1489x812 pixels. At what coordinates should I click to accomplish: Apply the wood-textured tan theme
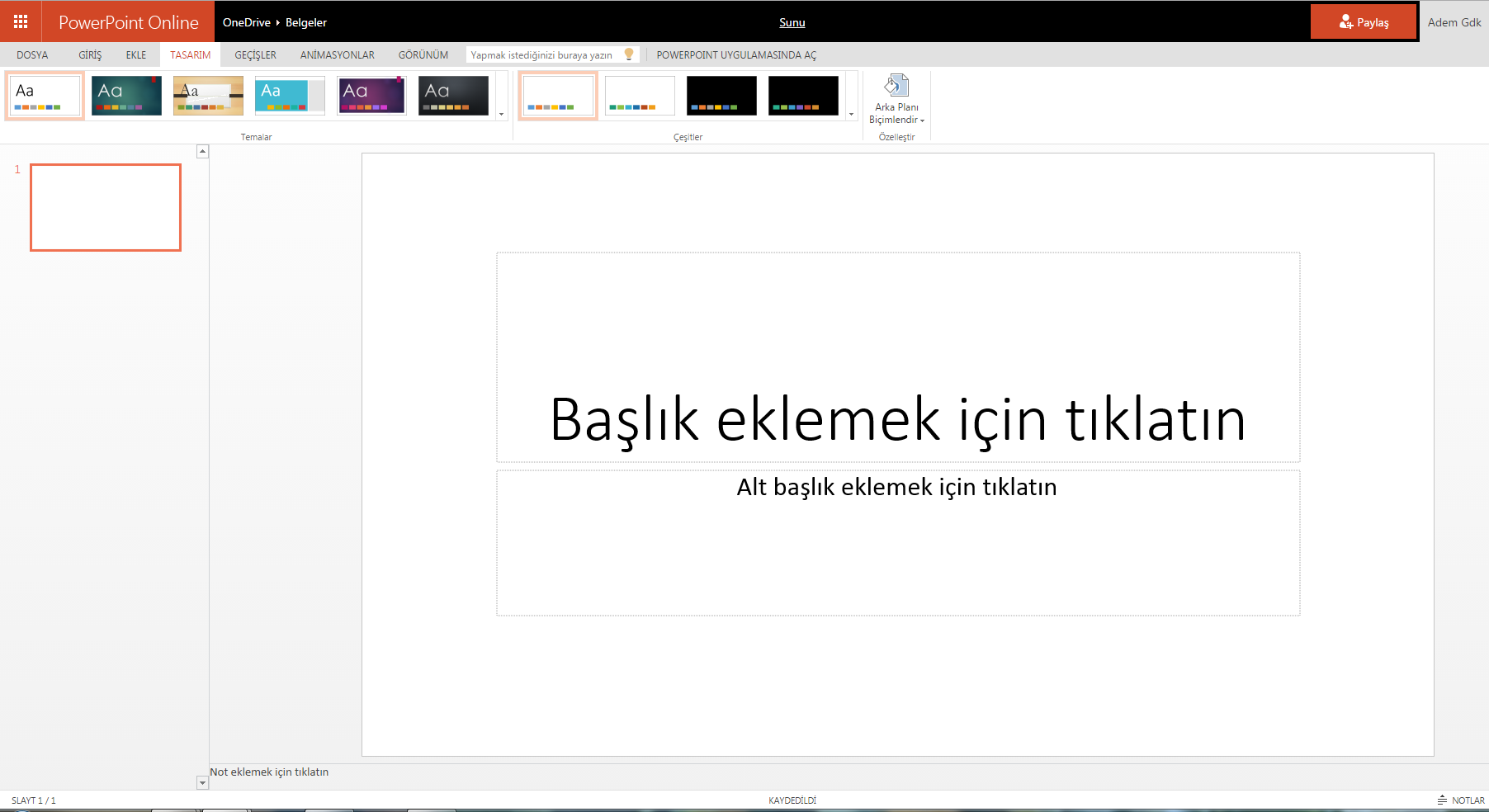208,96
